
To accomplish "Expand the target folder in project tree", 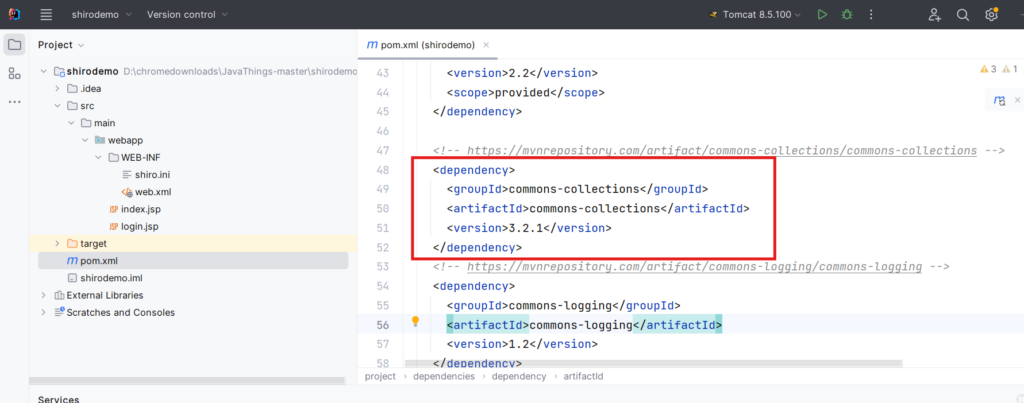I will point(57,243).
